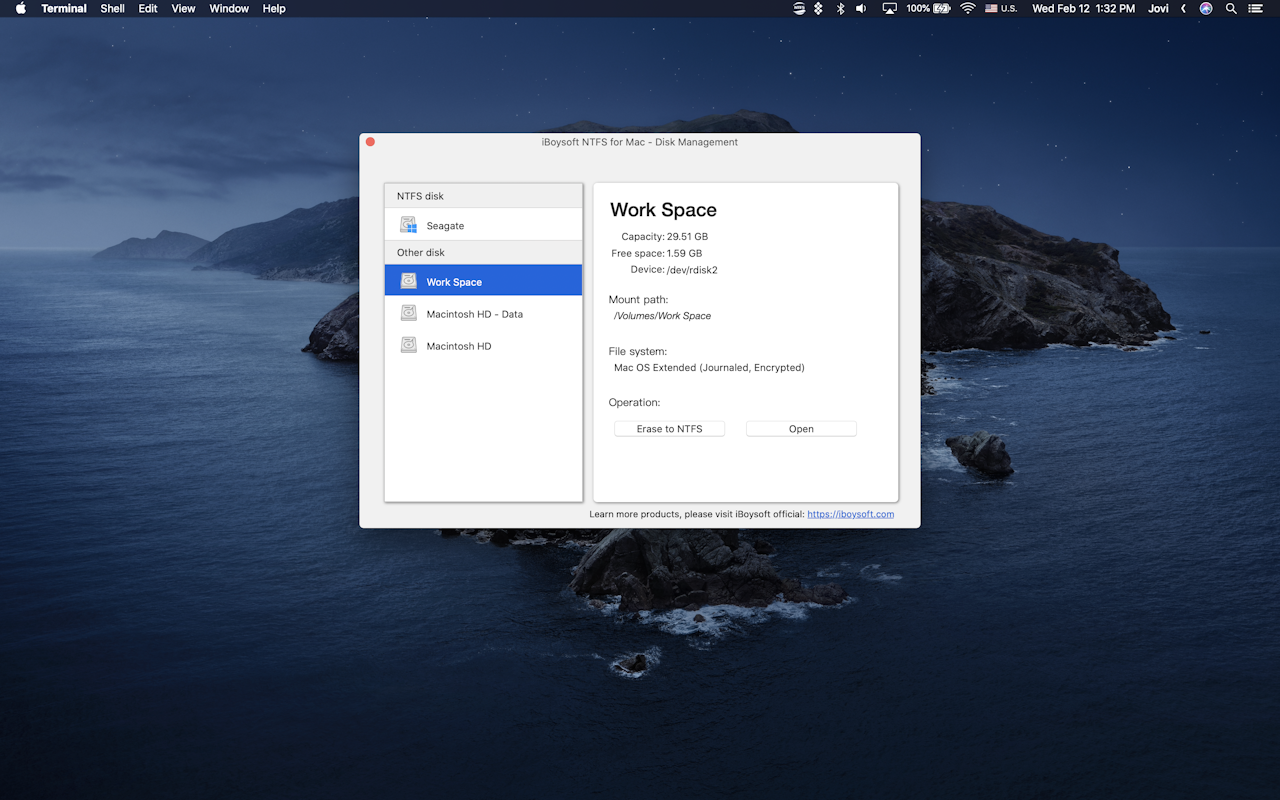Open the Window menu

pos(228,8)
